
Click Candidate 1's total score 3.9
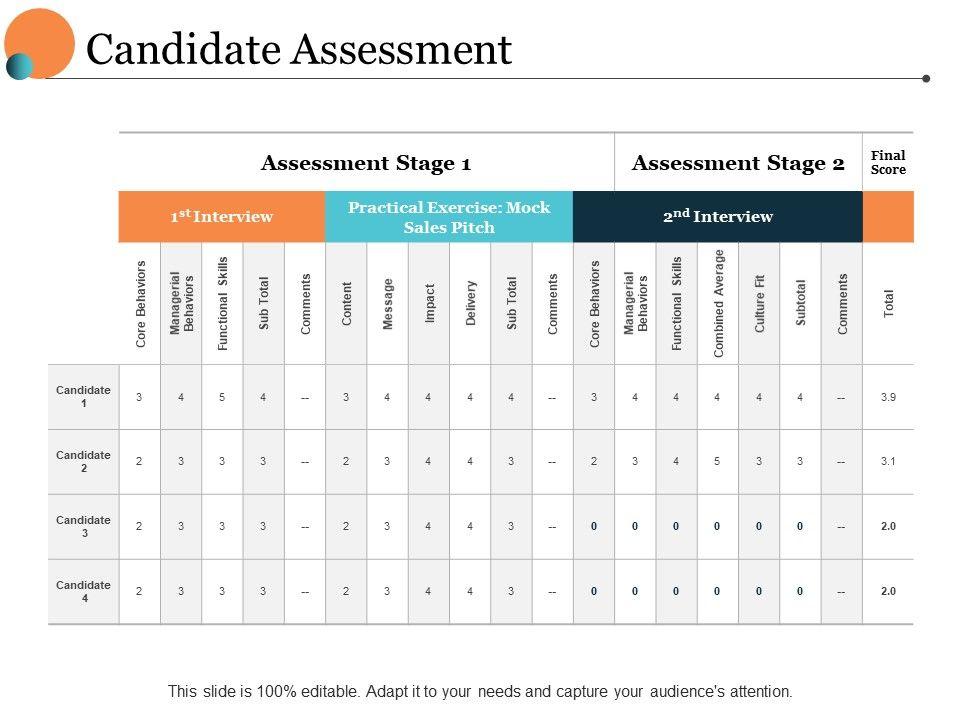click(x=888, y=397)
